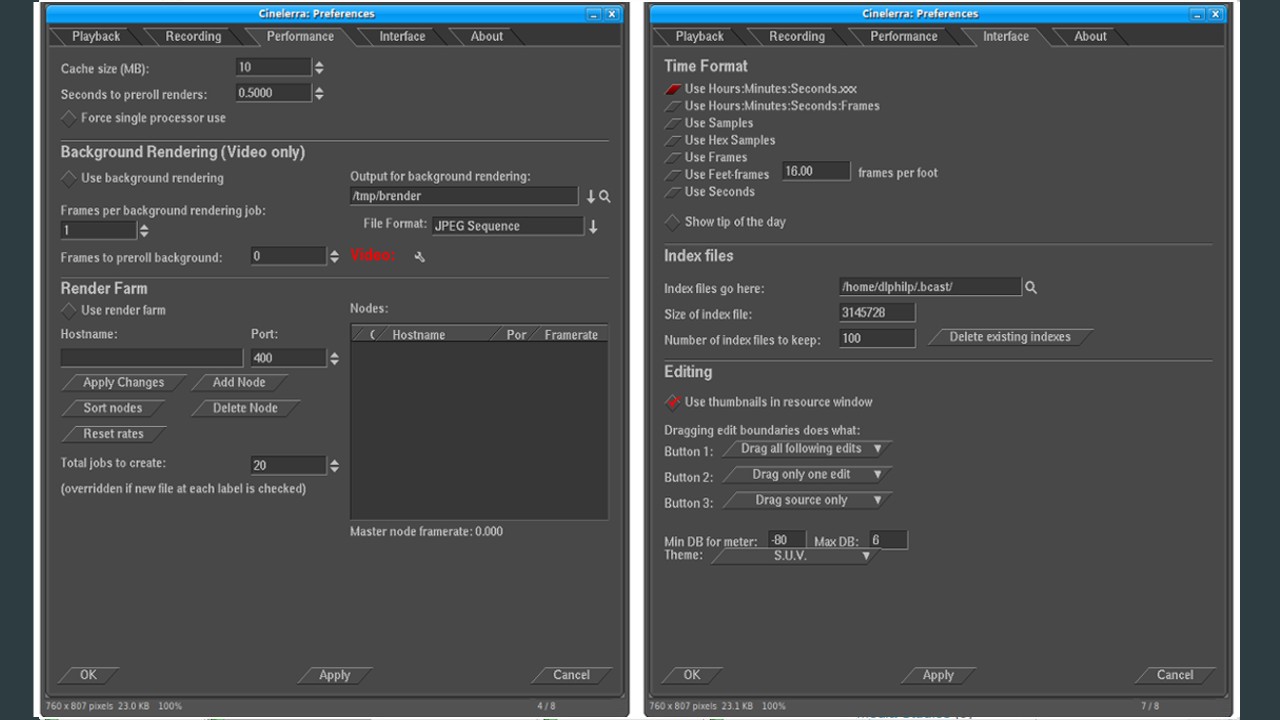Open Button 1 Drag all following edits dropdown
The width and height of the screenshot is (1280, 720).
click(809, 449)
